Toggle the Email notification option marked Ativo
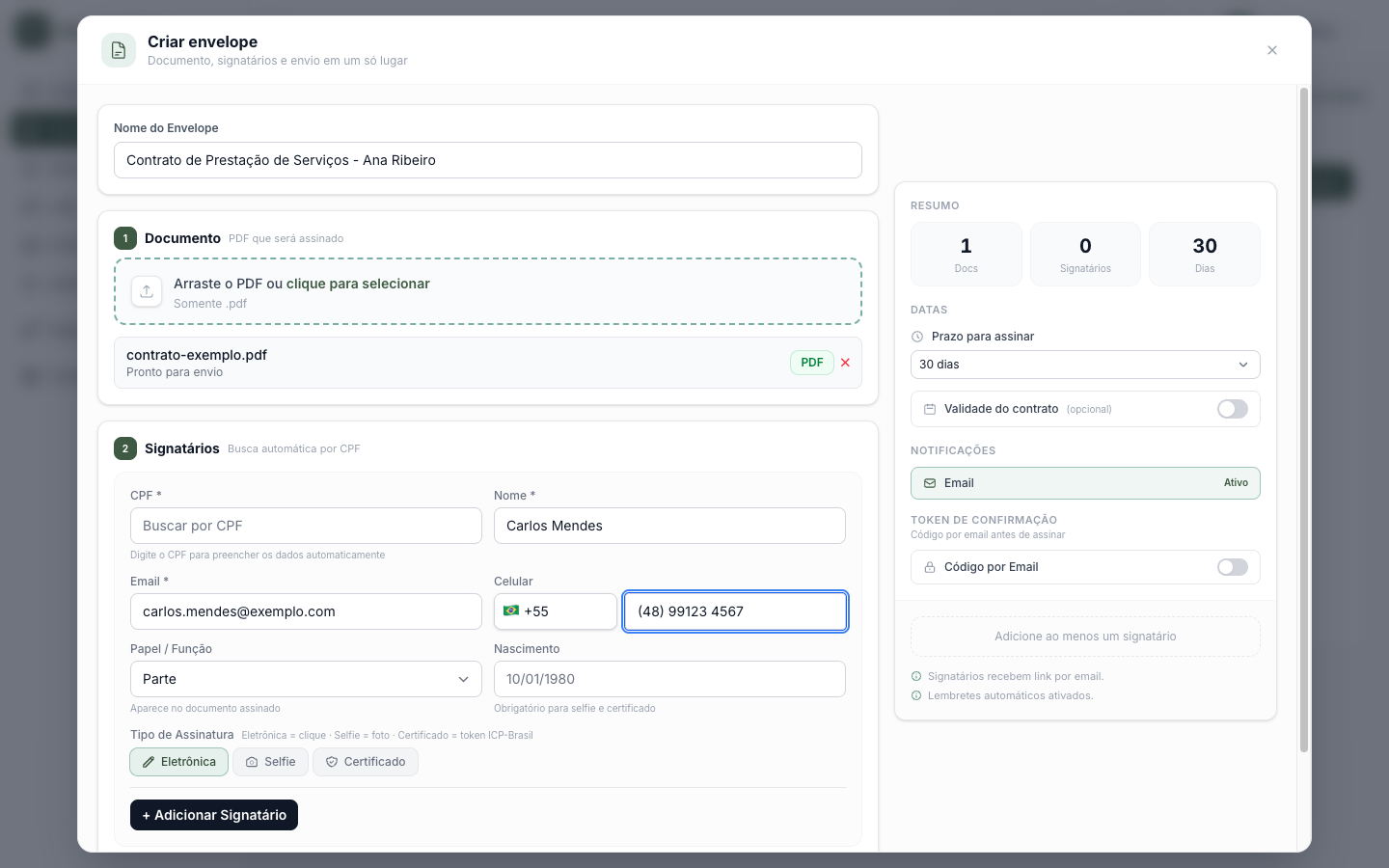 click(1085, 483)
